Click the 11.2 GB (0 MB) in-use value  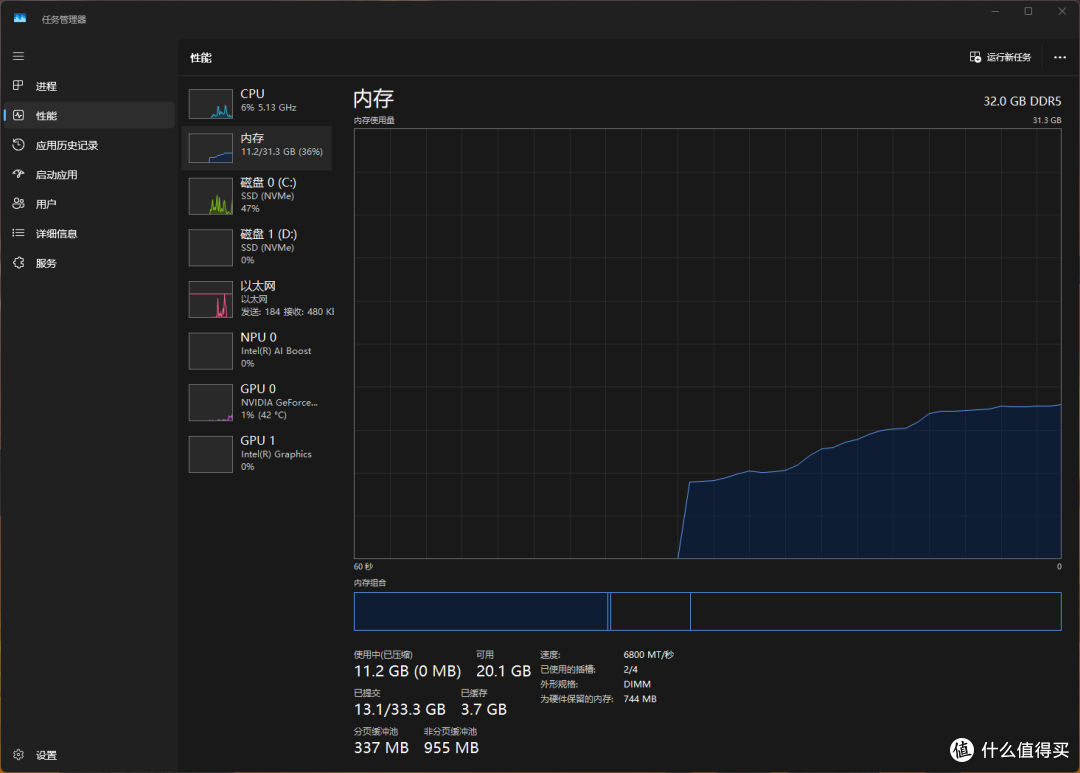coord(408,671)
